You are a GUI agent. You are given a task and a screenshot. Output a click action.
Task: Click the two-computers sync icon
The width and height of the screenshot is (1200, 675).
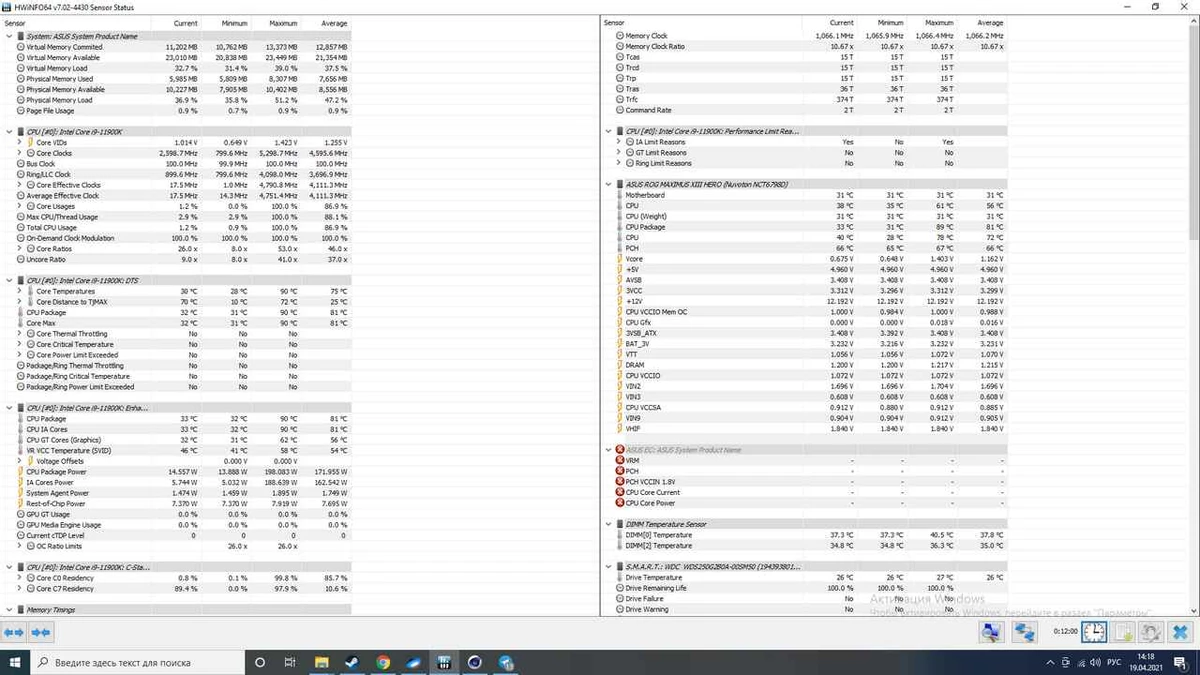point(1025,632)
